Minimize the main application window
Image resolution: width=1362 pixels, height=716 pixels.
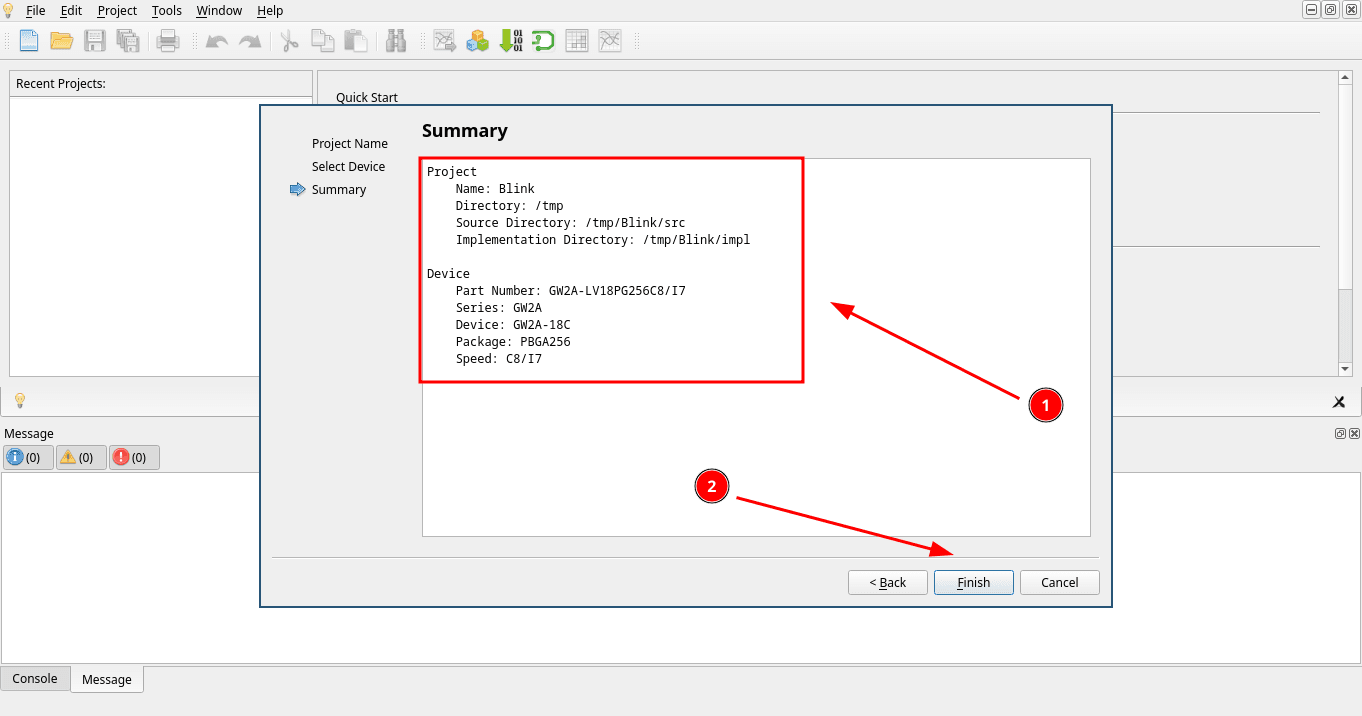click(x=1311, y=10)
